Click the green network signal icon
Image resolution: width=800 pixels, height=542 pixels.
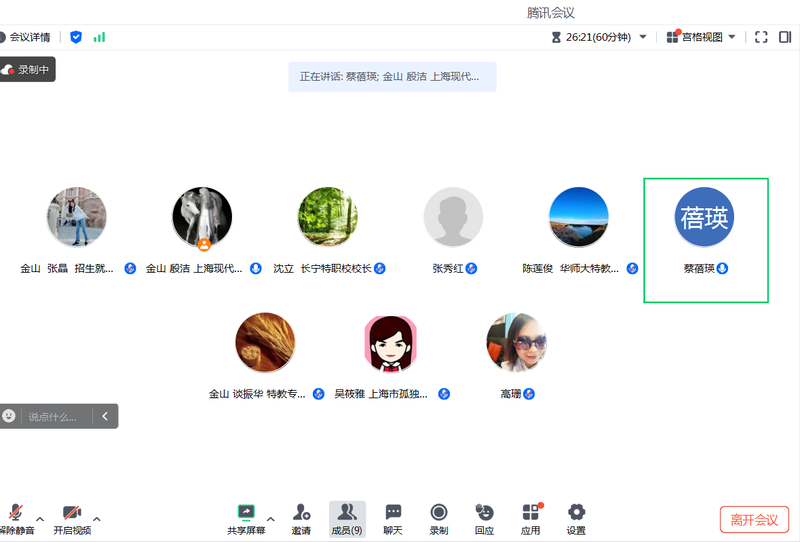pos(99,37)
